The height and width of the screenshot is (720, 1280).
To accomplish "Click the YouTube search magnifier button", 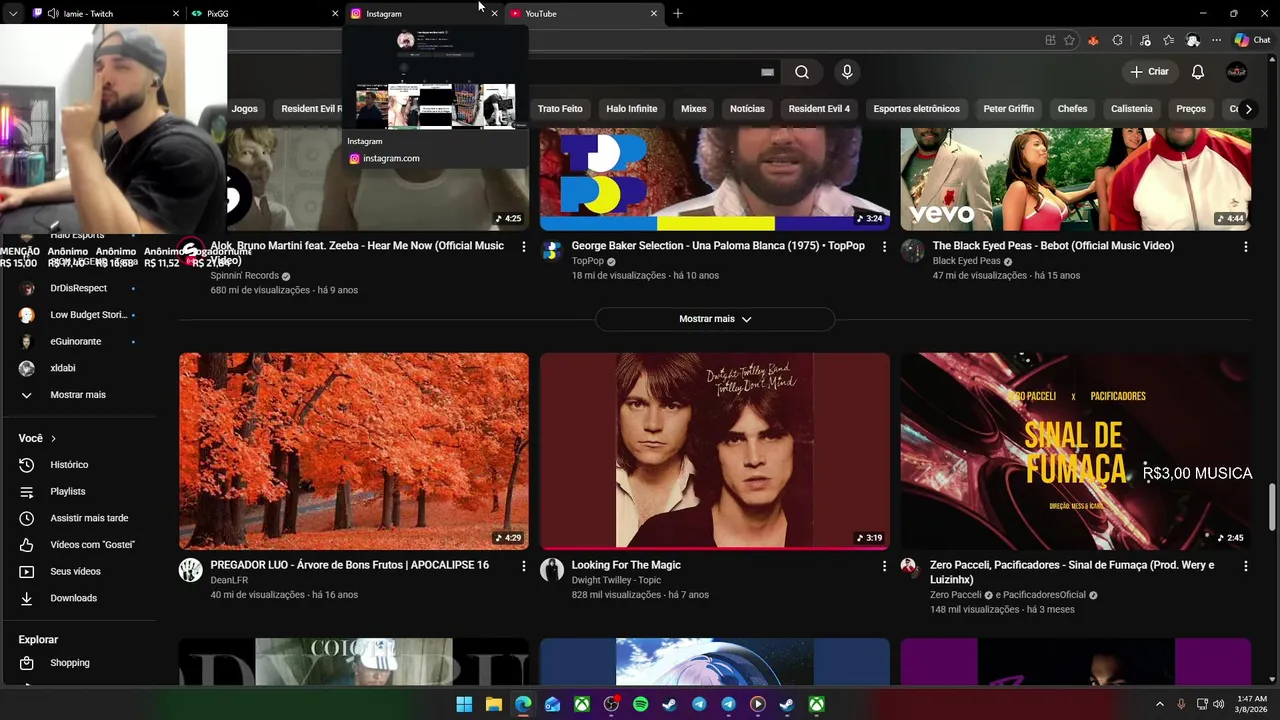I will coord(802,72).
